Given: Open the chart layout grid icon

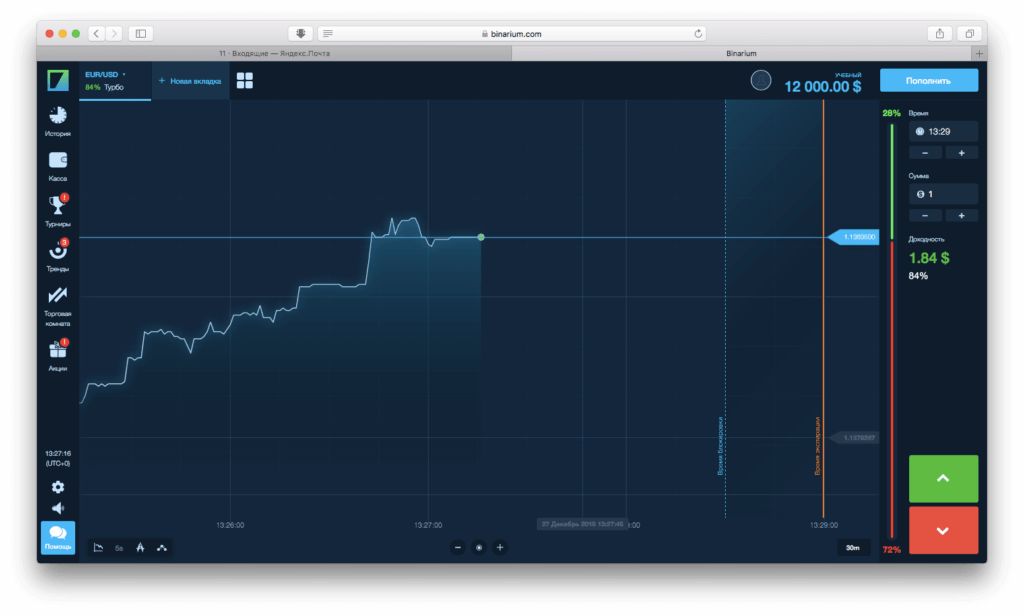Looking at the screenshot, I should (245, 80).
